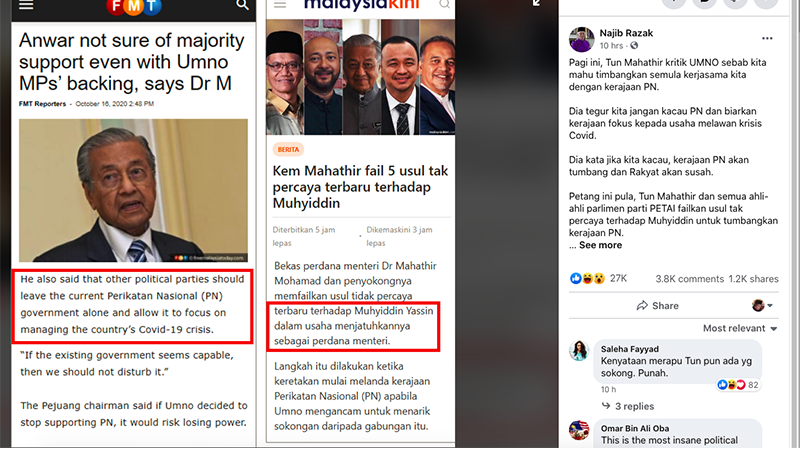The image size is (800, 450).
Task: Open the profile selector dropdown beside Share
Action: (762, 306)
